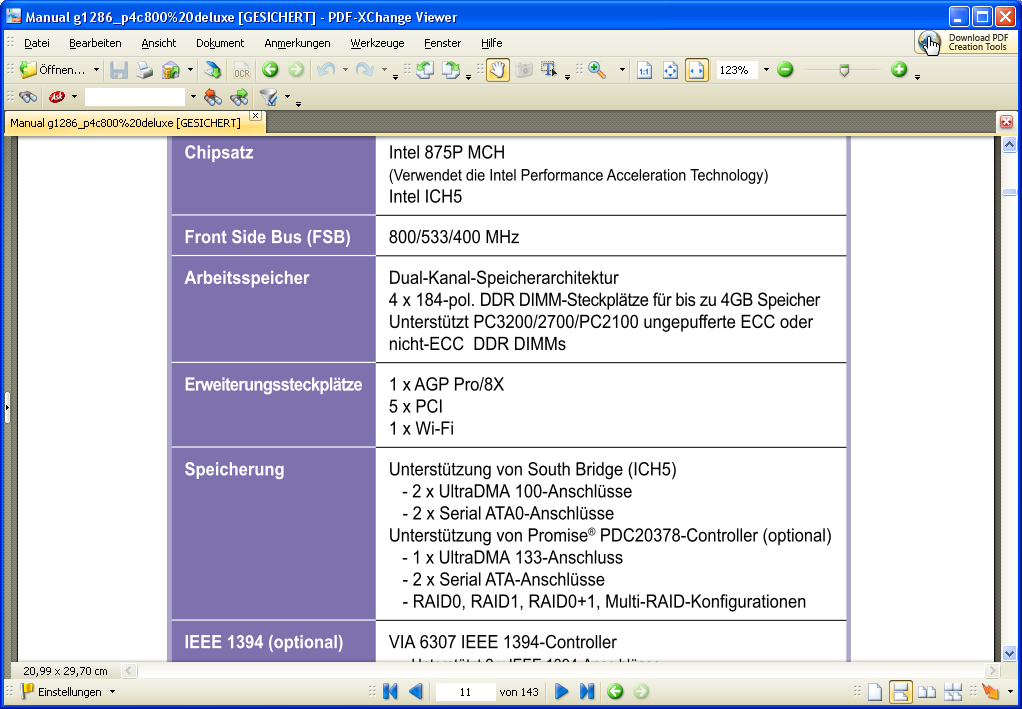This screenshot has width=1022, height=709.
Task: Click into the search text box
Action: pos(135,97)
